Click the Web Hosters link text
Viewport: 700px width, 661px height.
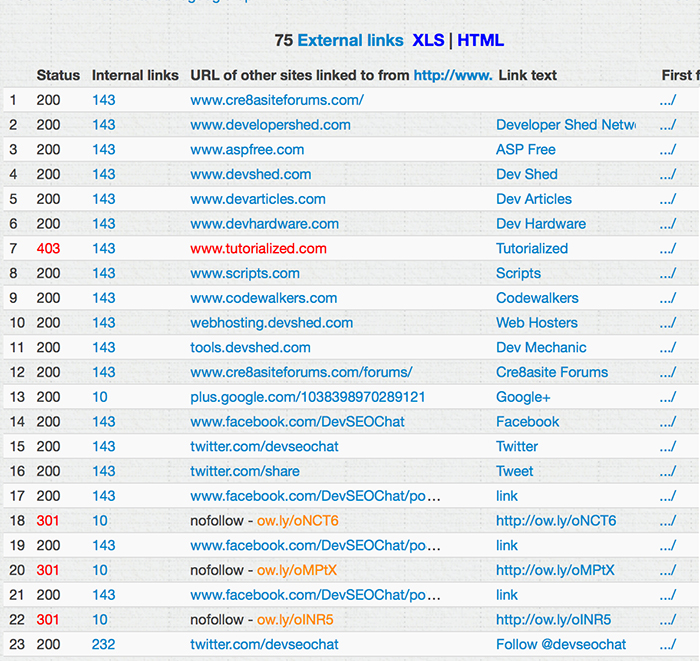[x=537, y=323]
